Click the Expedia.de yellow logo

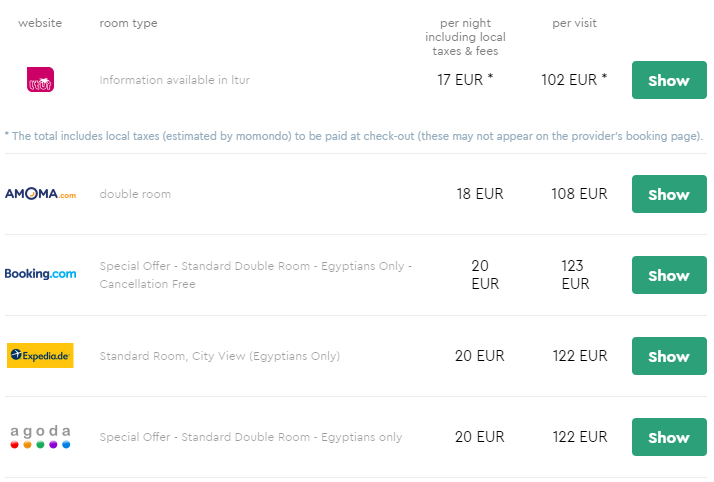click(x=40, y=355)
